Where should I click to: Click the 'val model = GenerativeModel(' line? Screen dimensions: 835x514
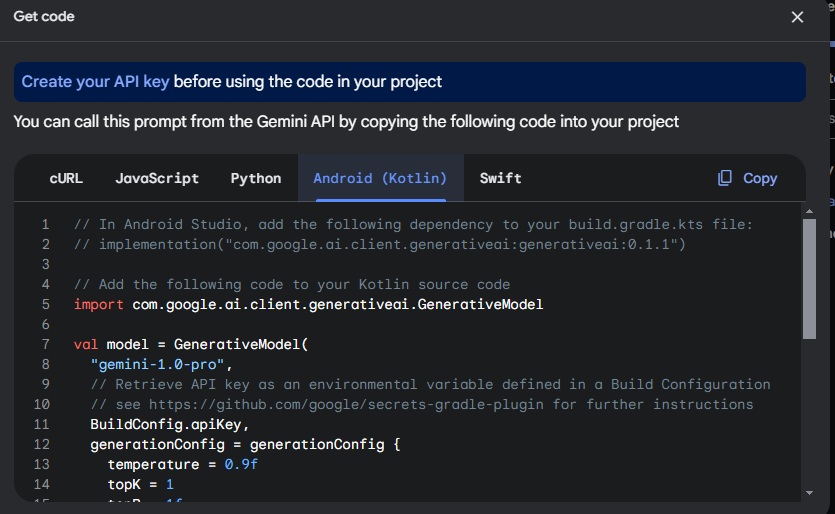pyautogui.click(x=191, y=345)
